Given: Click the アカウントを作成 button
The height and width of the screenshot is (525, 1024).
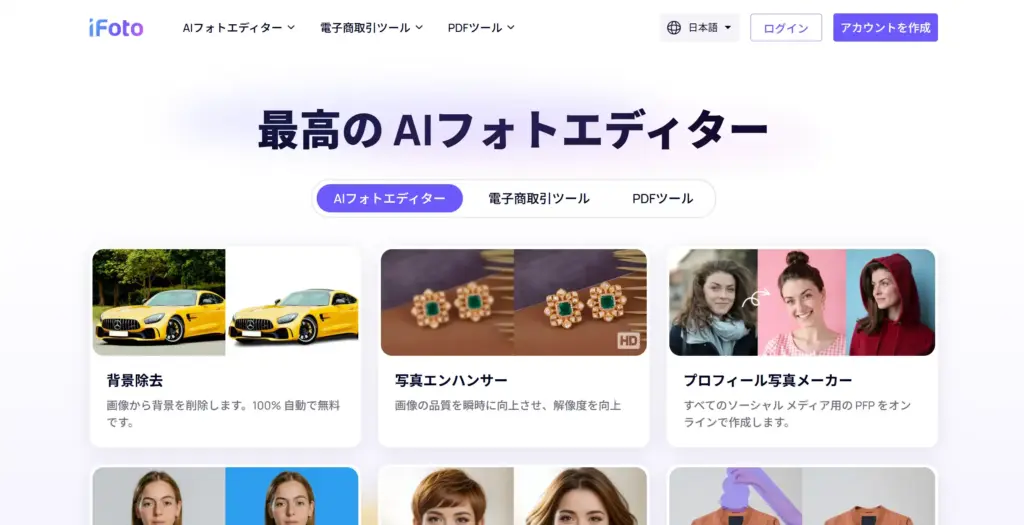Looking at the screenshot, I should click(x=885, y=27).
